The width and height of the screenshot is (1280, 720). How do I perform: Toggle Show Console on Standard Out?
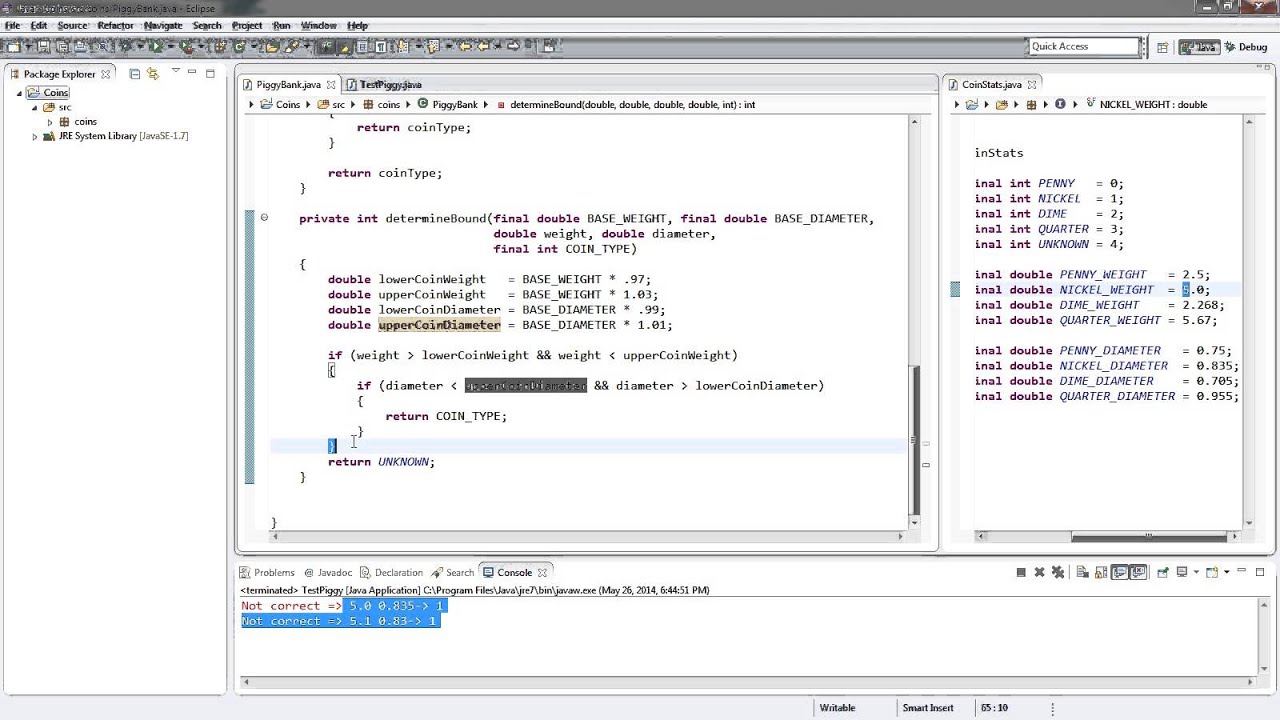[1120, 572]
